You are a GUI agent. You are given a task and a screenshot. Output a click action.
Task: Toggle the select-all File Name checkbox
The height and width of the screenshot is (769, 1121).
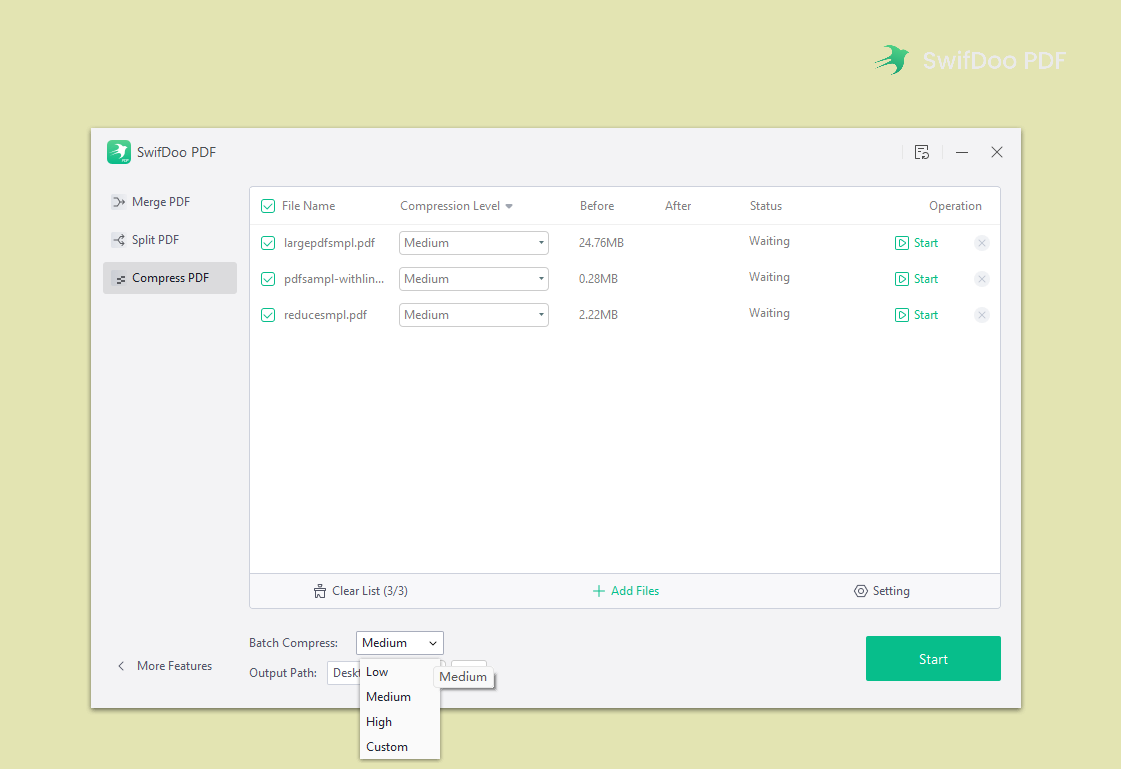[x=268, y=207]
